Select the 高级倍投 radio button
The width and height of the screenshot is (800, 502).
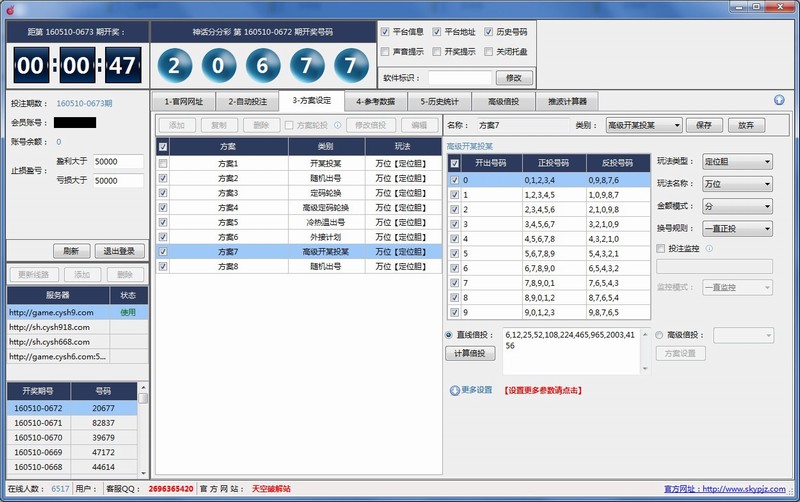pos(659,335)
